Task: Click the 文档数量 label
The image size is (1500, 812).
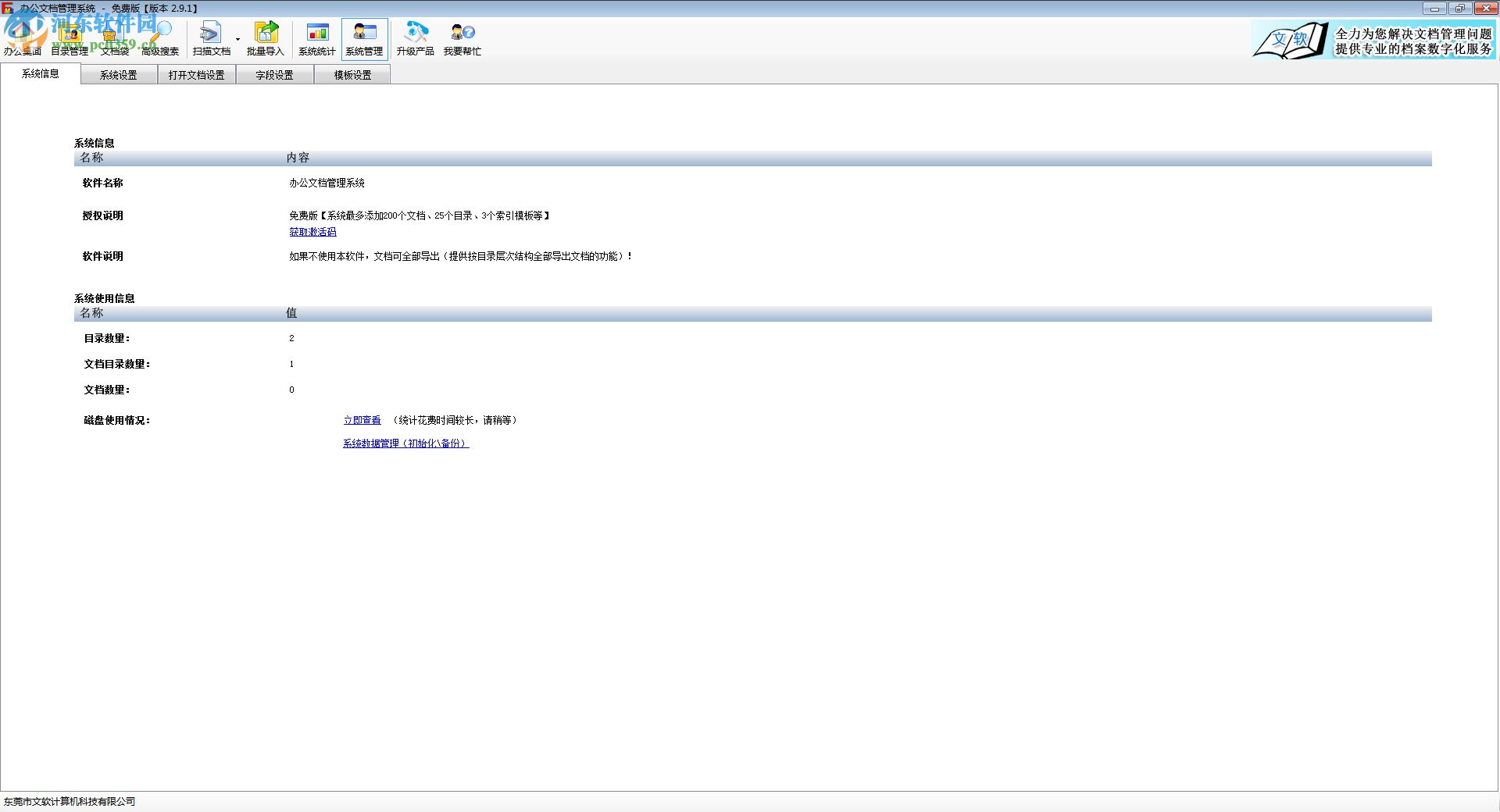Action: click(x=107, y=390)
